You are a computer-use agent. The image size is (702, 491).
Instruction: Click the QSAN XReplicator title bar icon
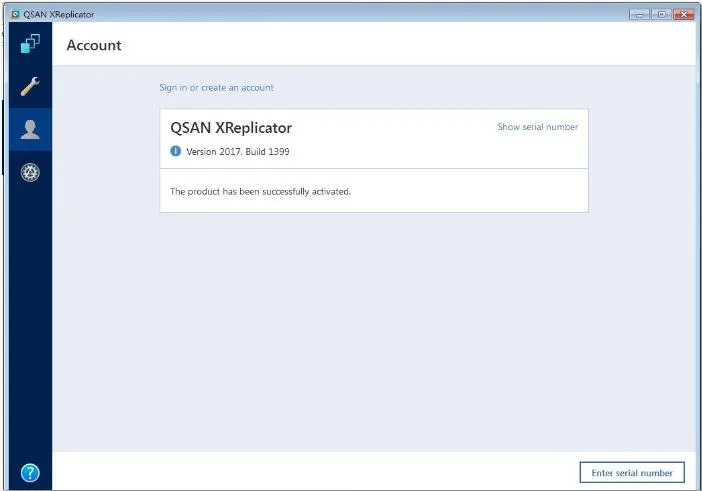point(16,14)
